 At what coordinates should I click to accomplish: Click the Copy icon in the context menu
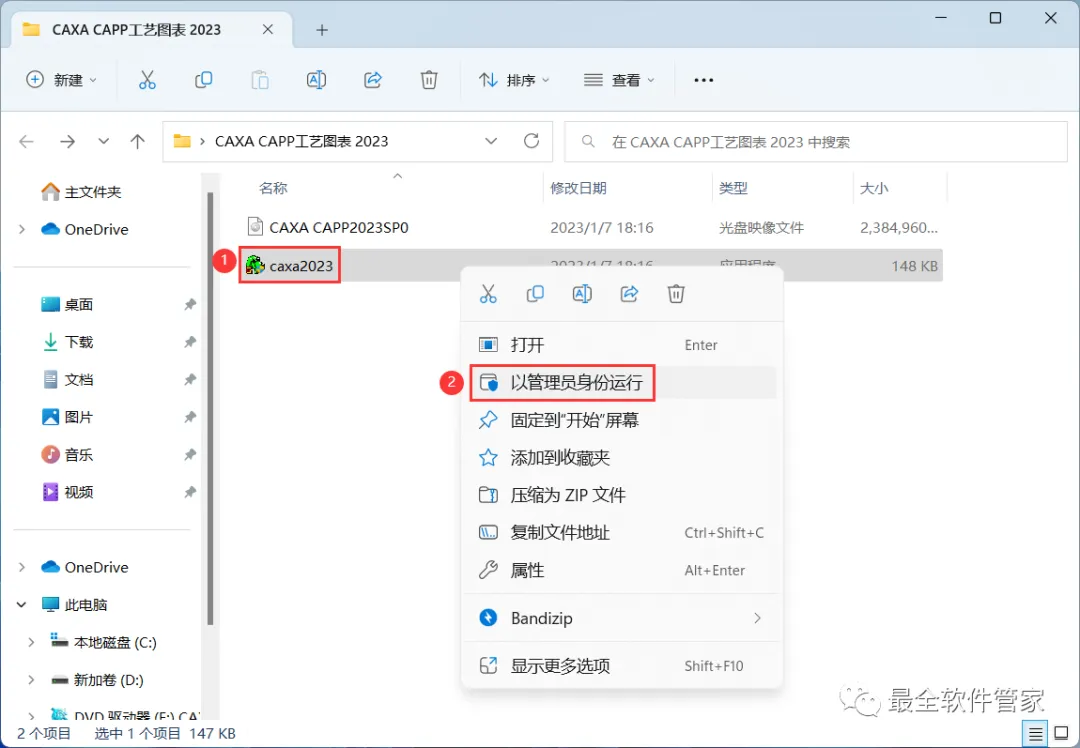point(535,293)
